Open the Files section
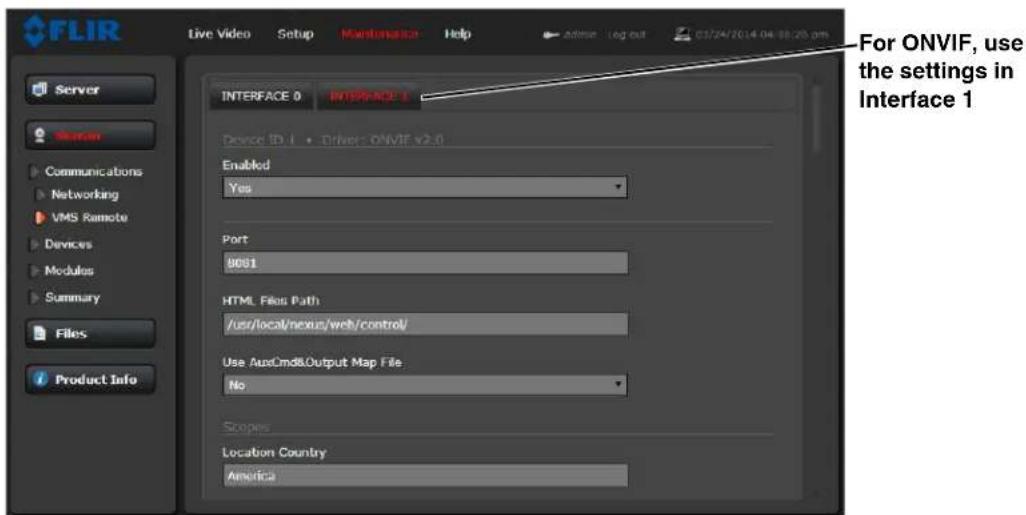Viewport: 1026px width, 515px height. tap(90, 334)
